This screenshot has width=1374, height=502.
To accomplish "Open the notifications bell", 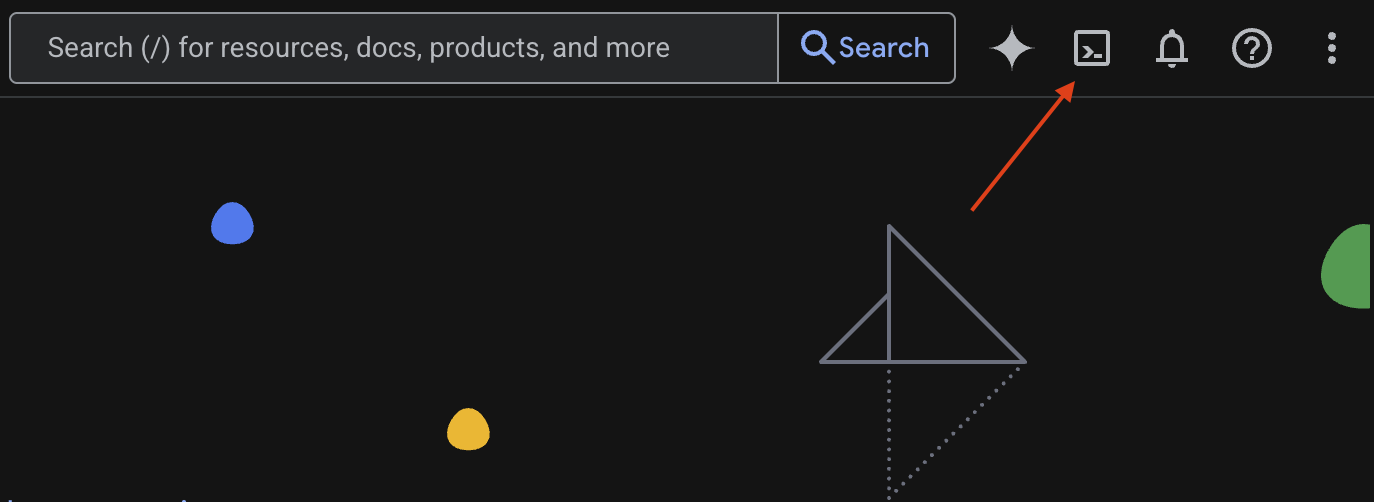I will [1171, 48].
